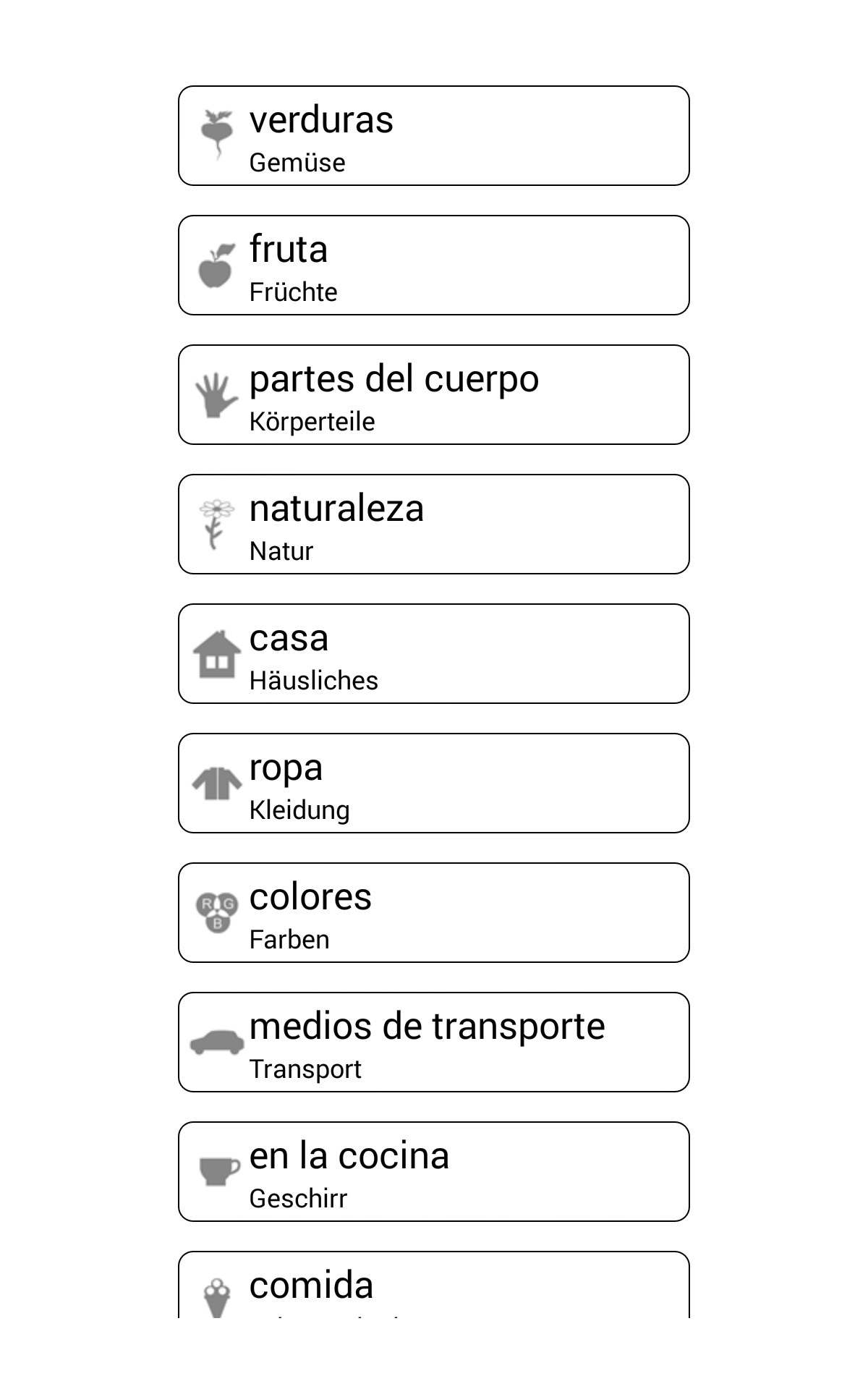Select the naturaleza lesson
The image size is (868, 1389).
[434, 524]
